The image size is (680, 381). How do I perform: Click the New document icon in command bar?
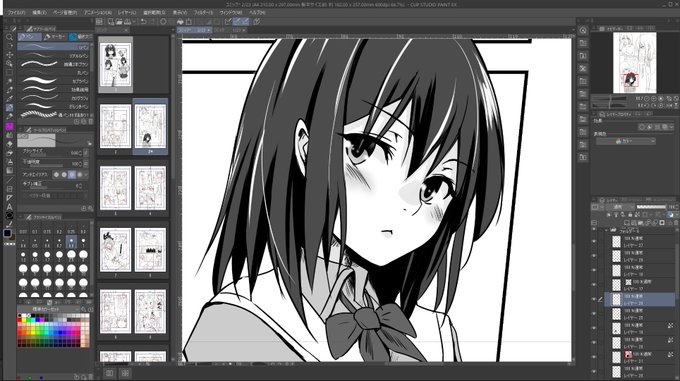tap(111, 21)
